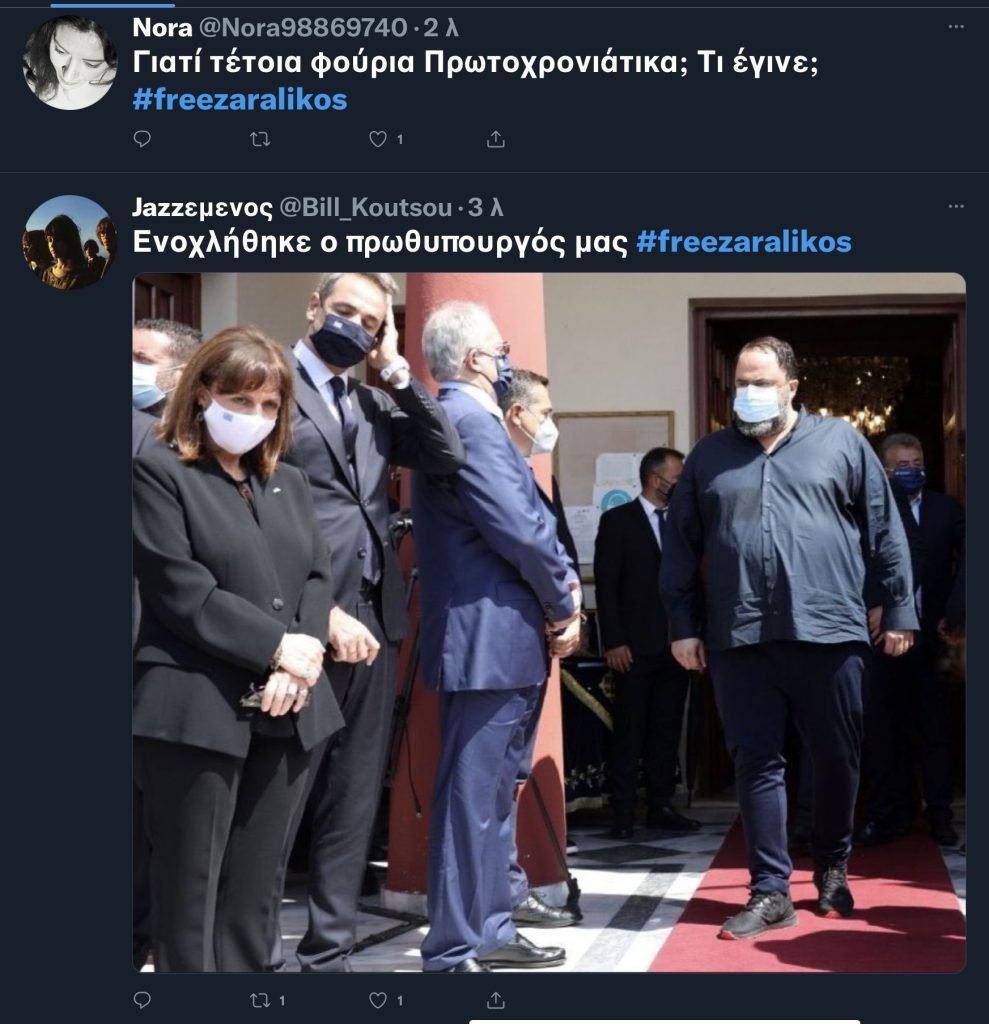The image size is (989, 1024).
Task: Like Nora's tweet about Πρωτοχρονιάτικα
Action: coord(378,138)
